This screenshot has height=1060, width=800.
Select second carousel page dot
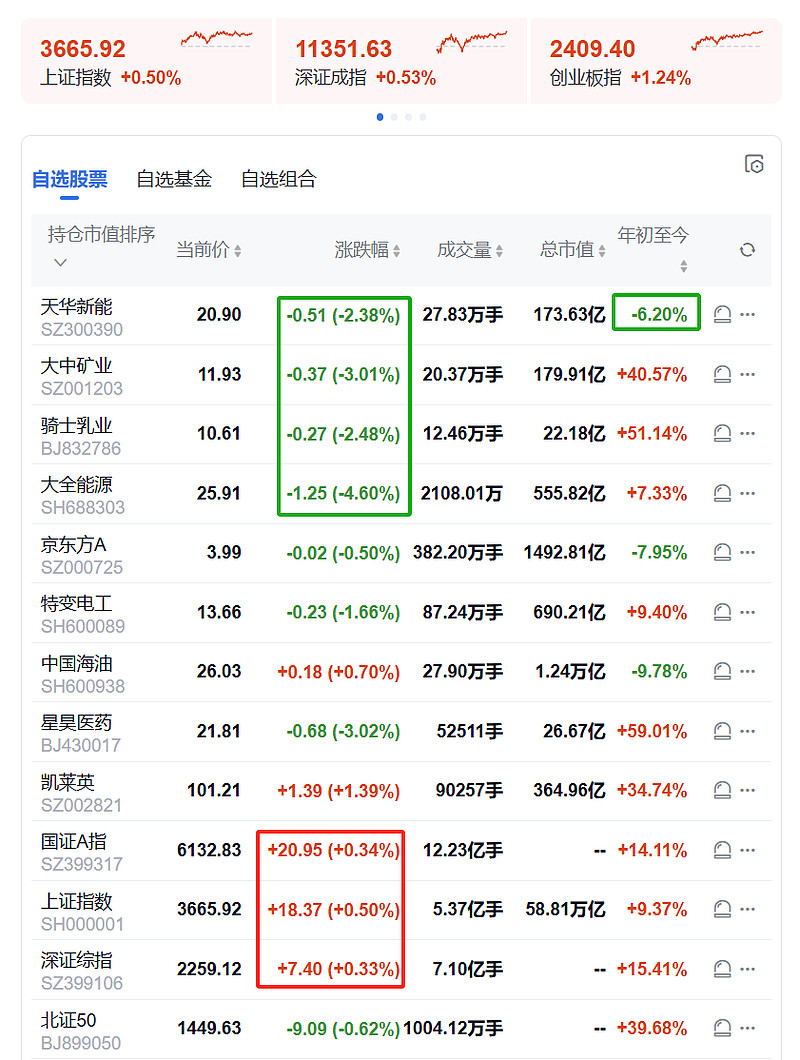[394, 117]
